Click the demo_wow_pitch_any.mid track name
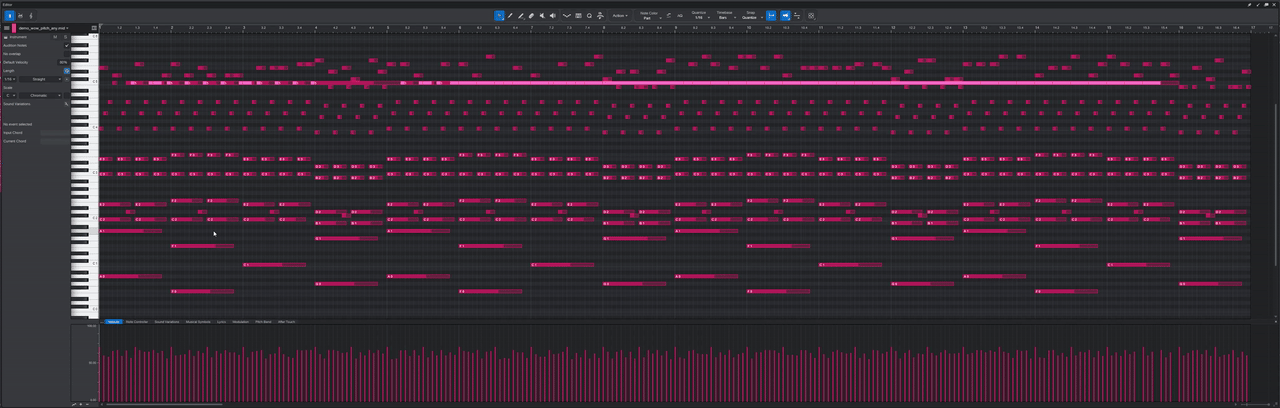This screenshot has width=1280, height=408. point(42,28)
